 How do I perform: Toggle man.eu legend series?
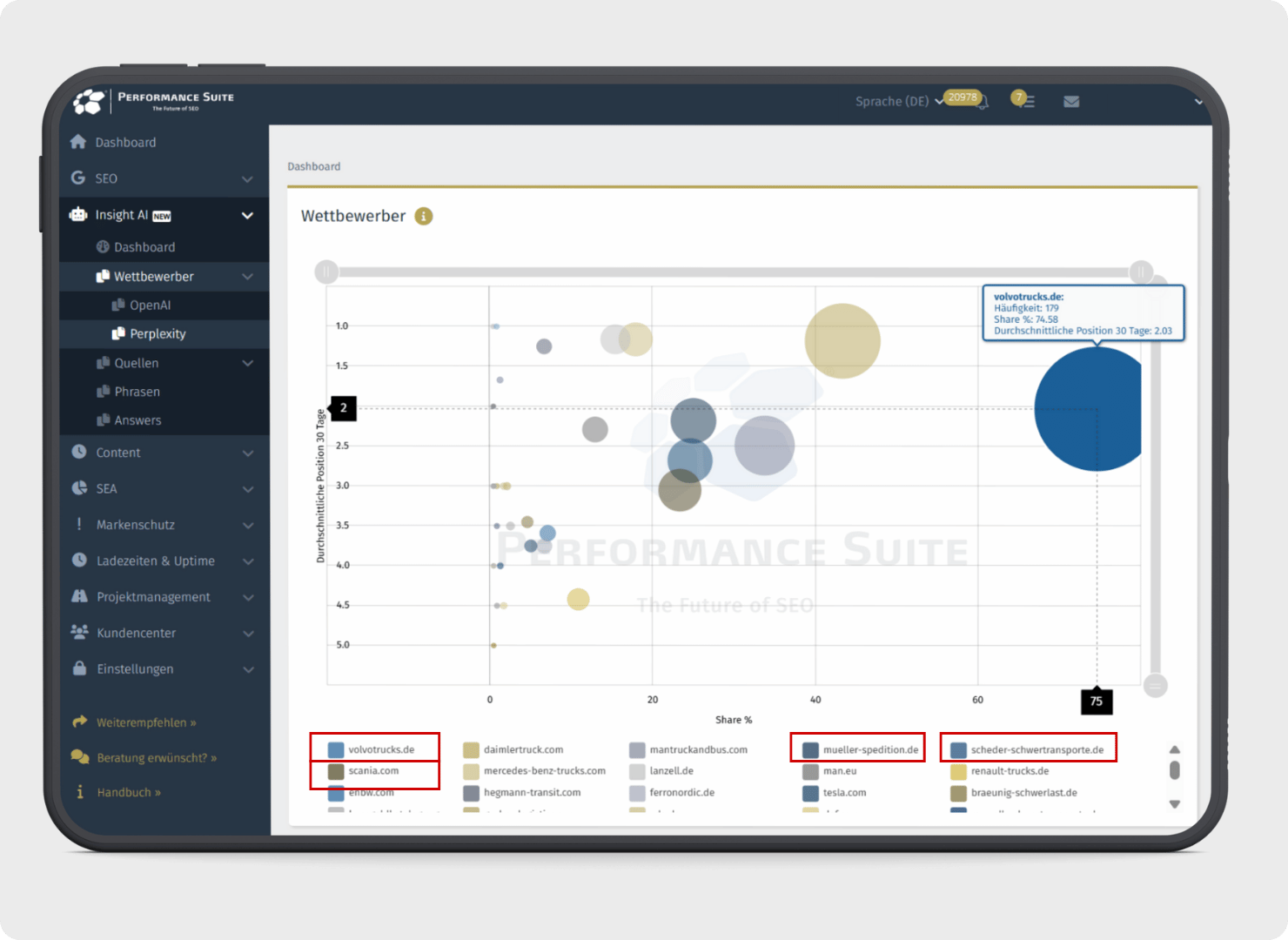[830, 771]
